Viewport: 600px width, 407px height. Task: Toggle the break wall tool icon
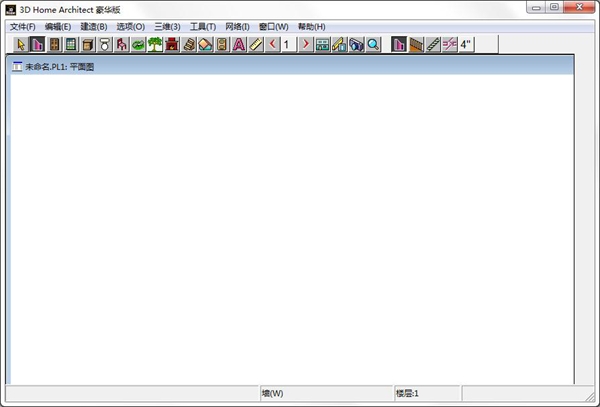tap(449, 44)
